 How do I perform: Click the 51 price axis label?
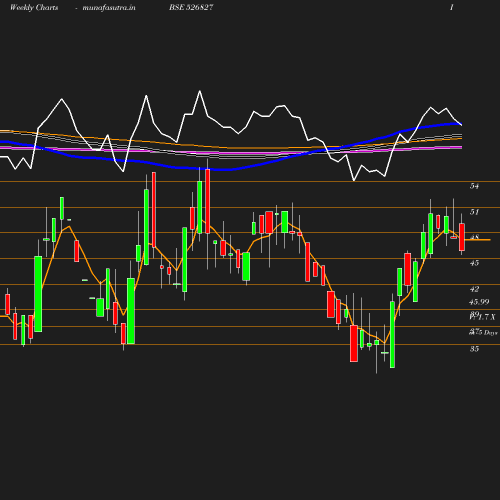[474, 212]
